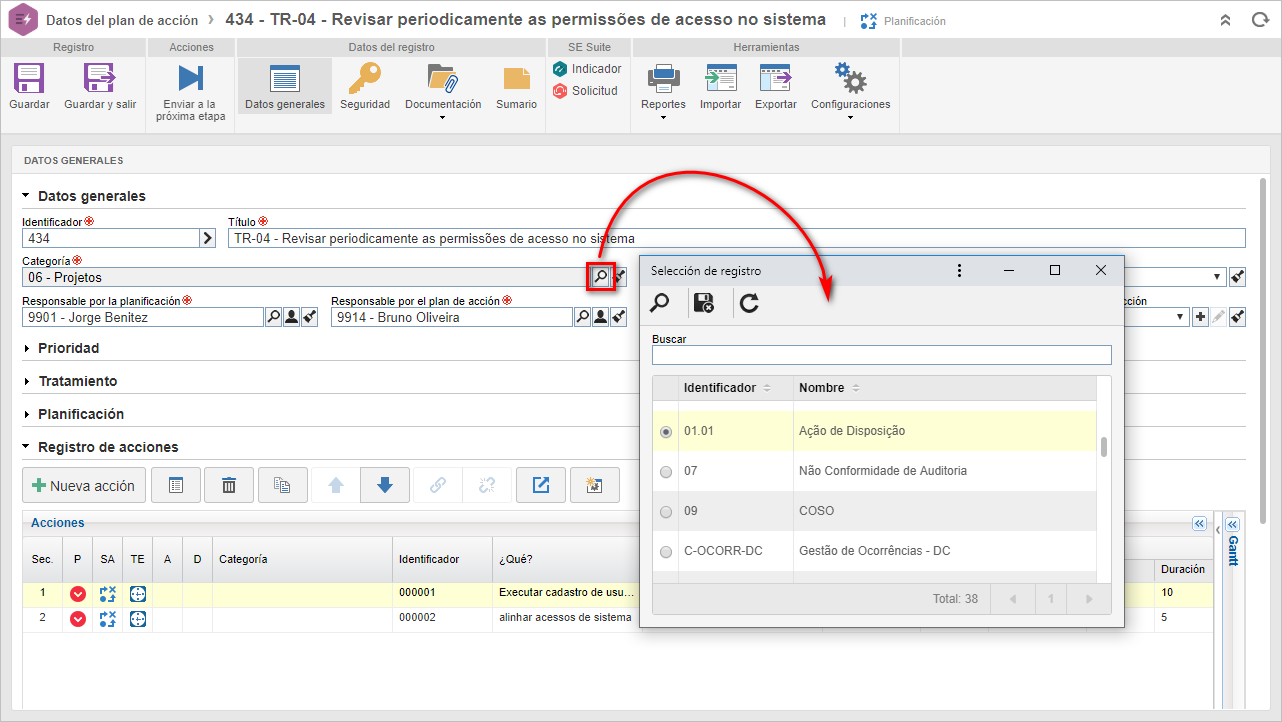Select radio button for 01.01 Ação de Disposição

click(x=666, y=432)
